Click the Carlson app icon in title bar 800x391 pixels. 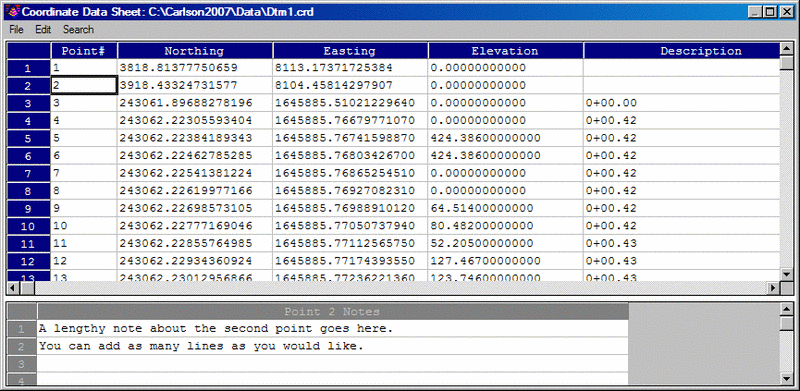(x=13, y=12)
